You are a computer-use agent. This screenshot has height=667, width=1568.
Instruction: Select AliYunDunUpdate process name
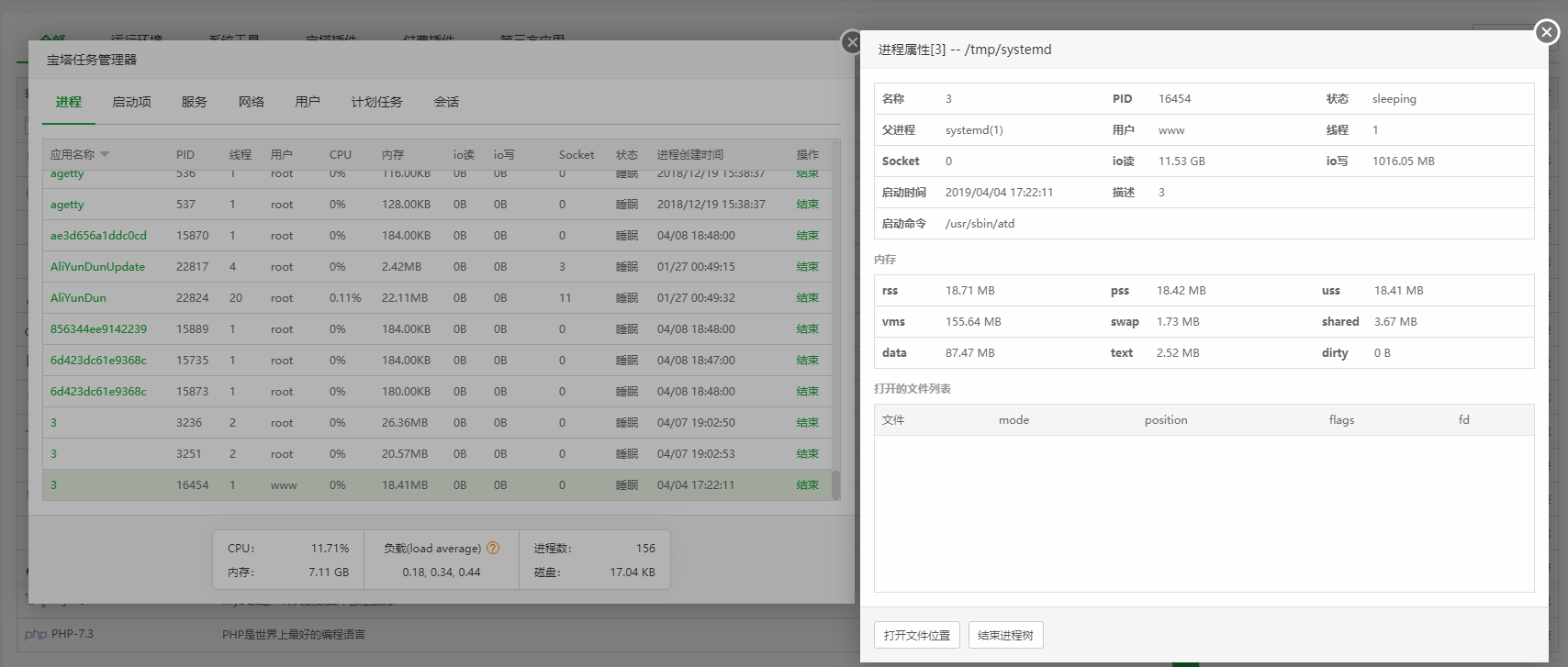click(x=97, y=266)
